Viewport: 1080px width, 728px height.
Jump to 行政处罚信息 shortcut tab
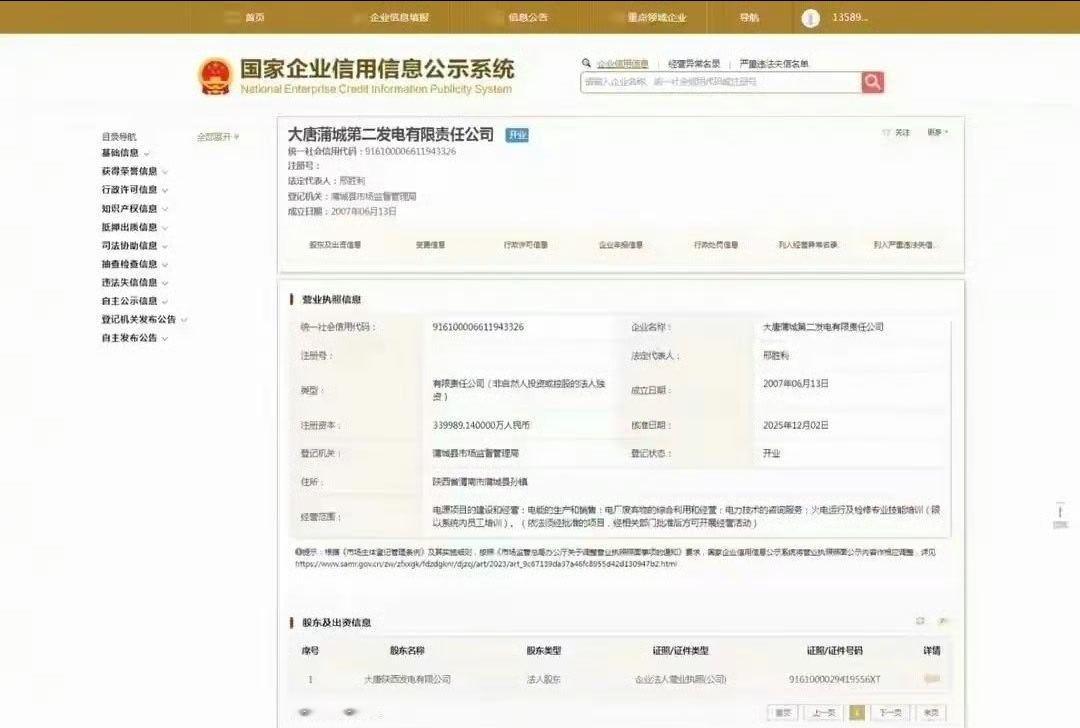tap(716, 245)
